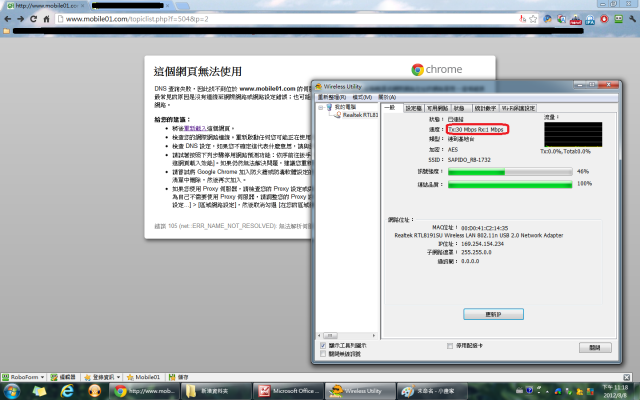The width and height of the screenshot is (640, 400).
Task: Toggle the checkbox below show tray icon
Action: 323,354
